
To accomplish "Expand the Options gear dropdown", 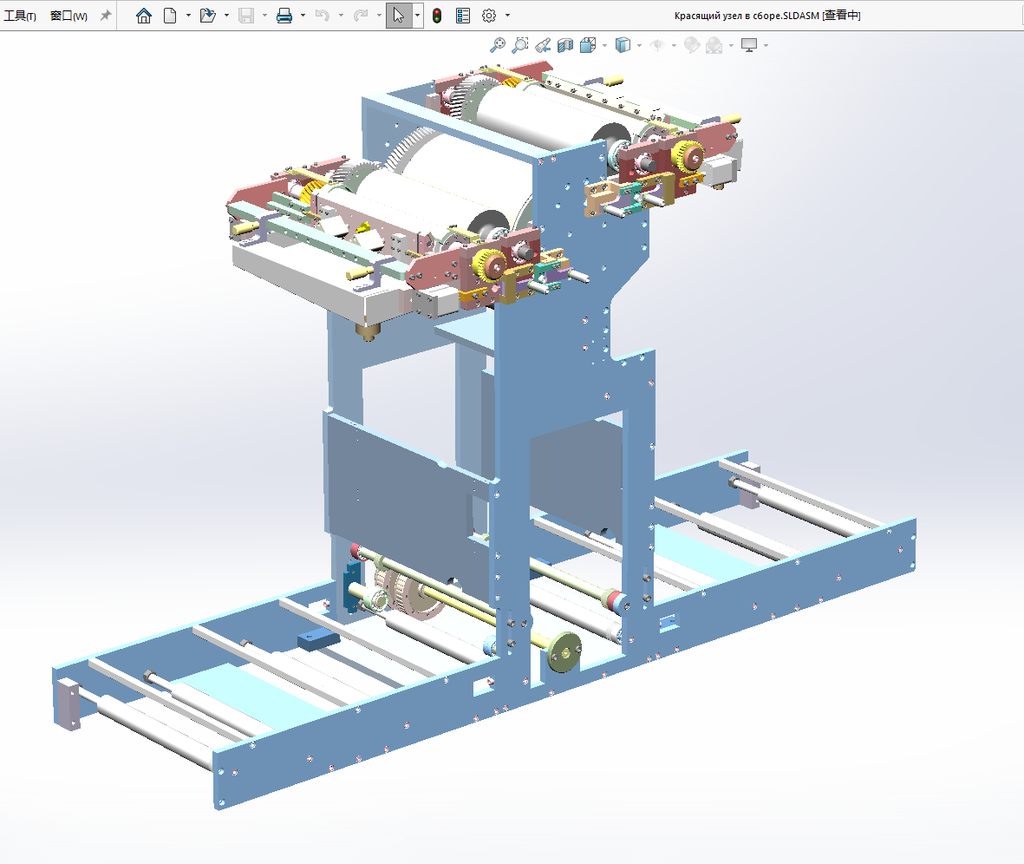I will 507,15.
